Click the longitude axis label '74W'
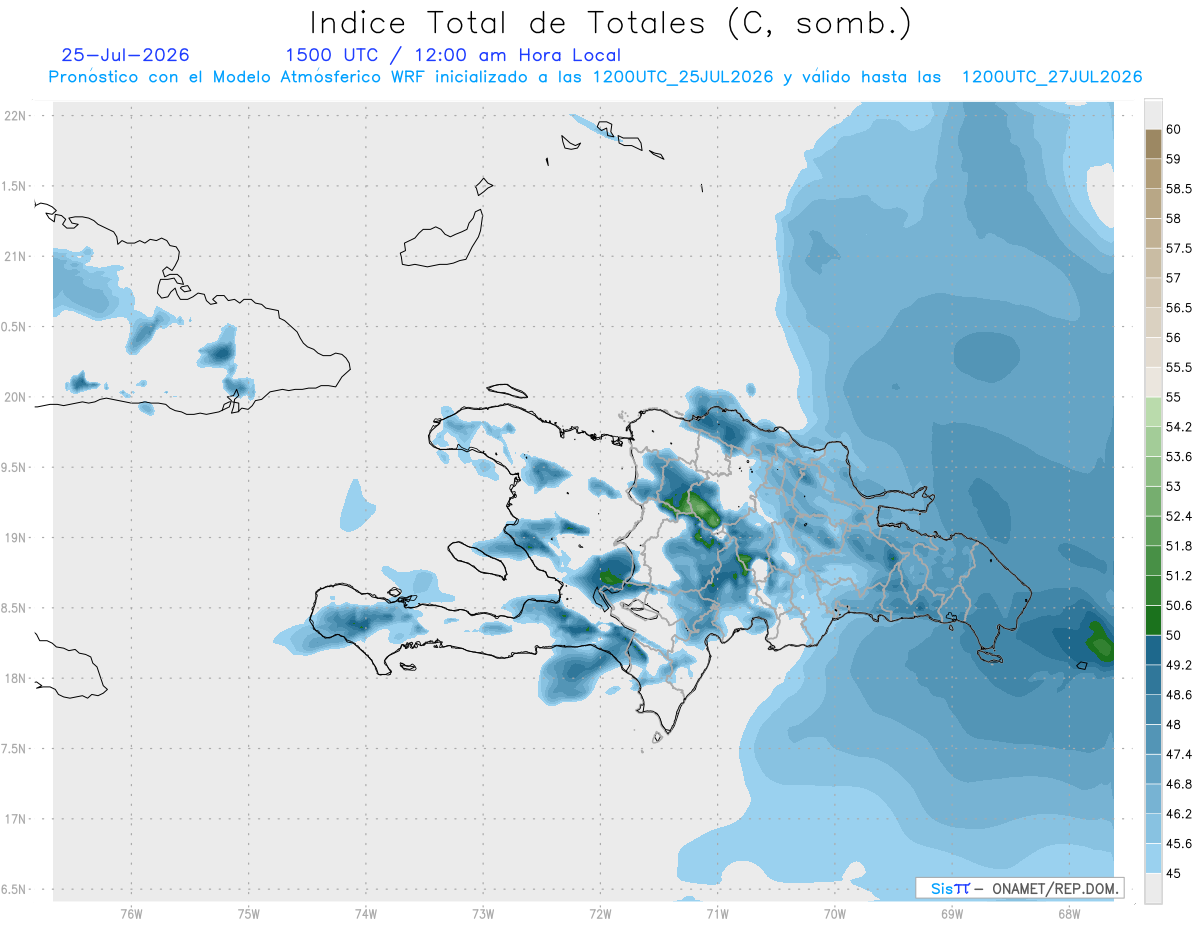Viewport: 1200px width, 927px height. (366, 915)
